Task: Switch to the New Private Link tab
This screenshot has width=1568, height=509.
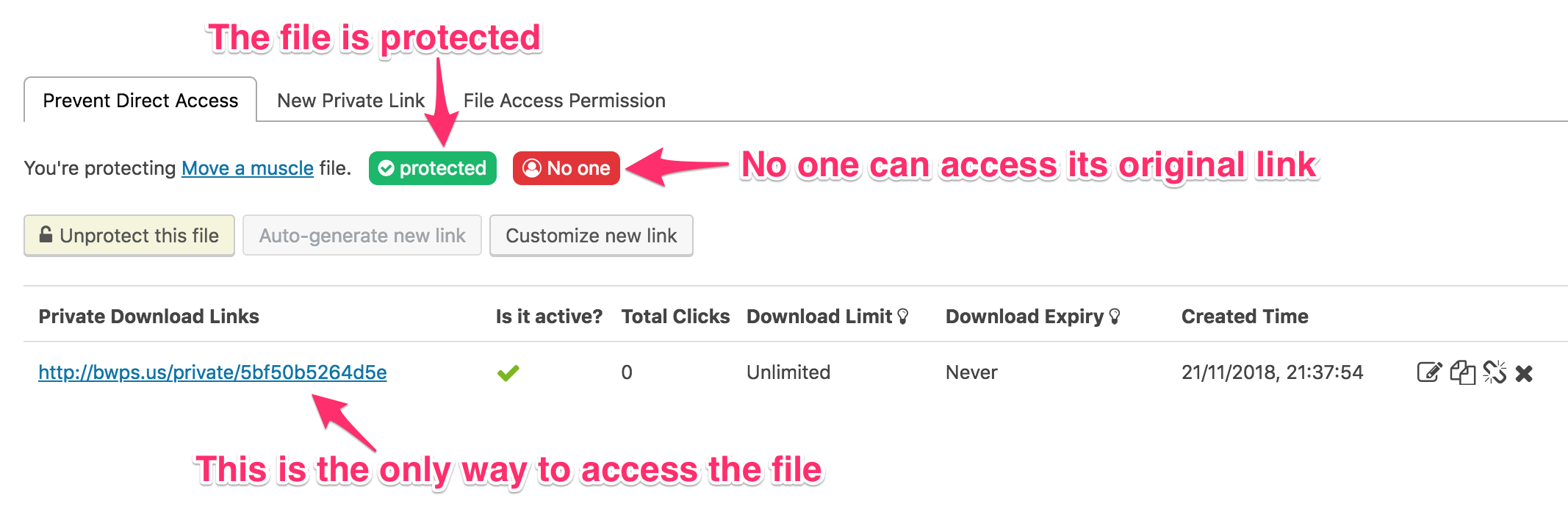Action: 350,101
